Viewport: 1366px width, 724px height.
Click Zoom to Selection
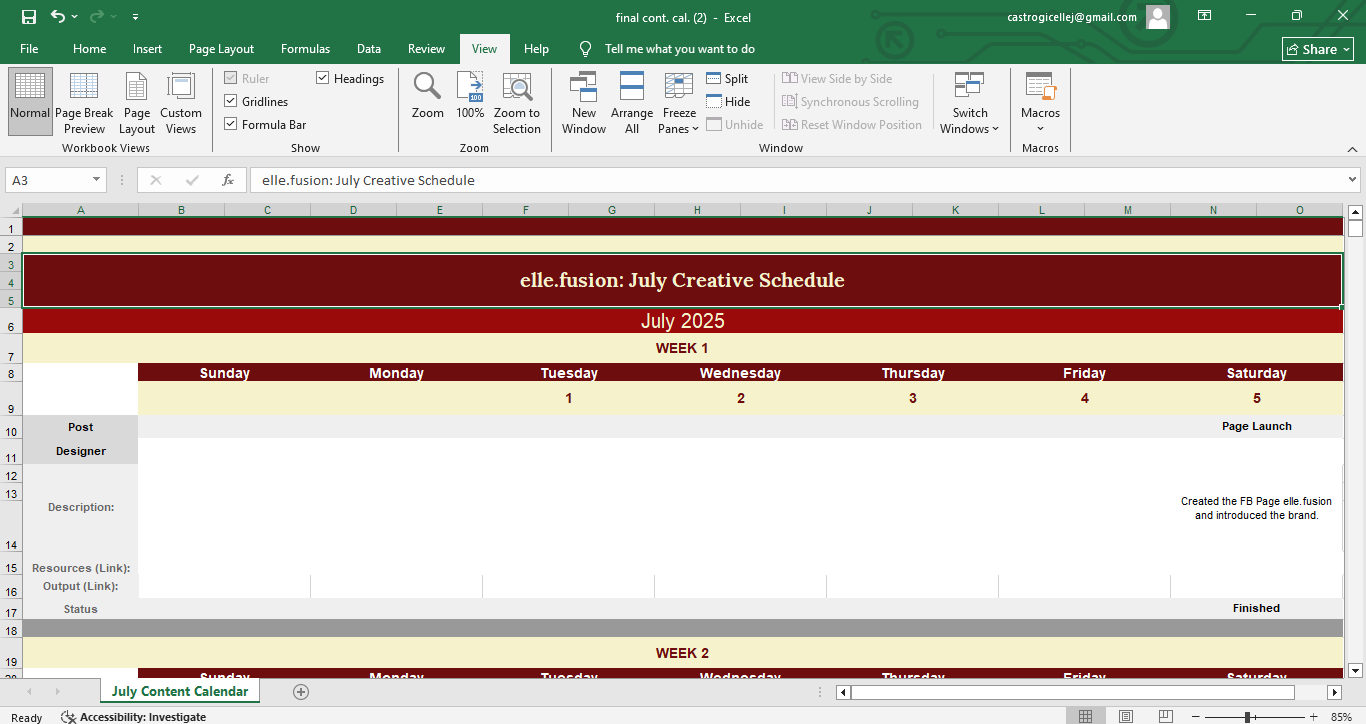(x=517, y=103)
